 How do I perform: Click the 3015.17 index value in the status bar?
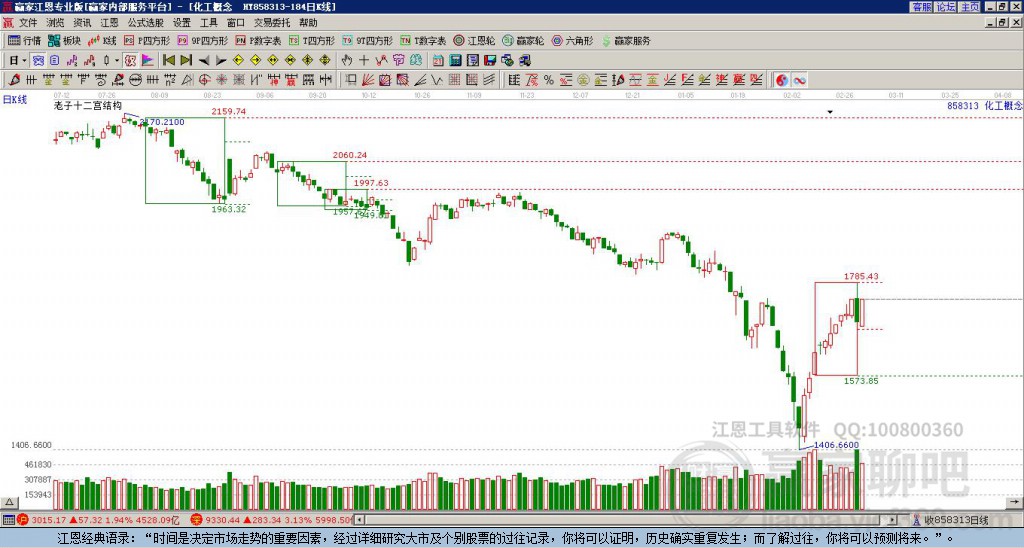click(x=49, y=521)
